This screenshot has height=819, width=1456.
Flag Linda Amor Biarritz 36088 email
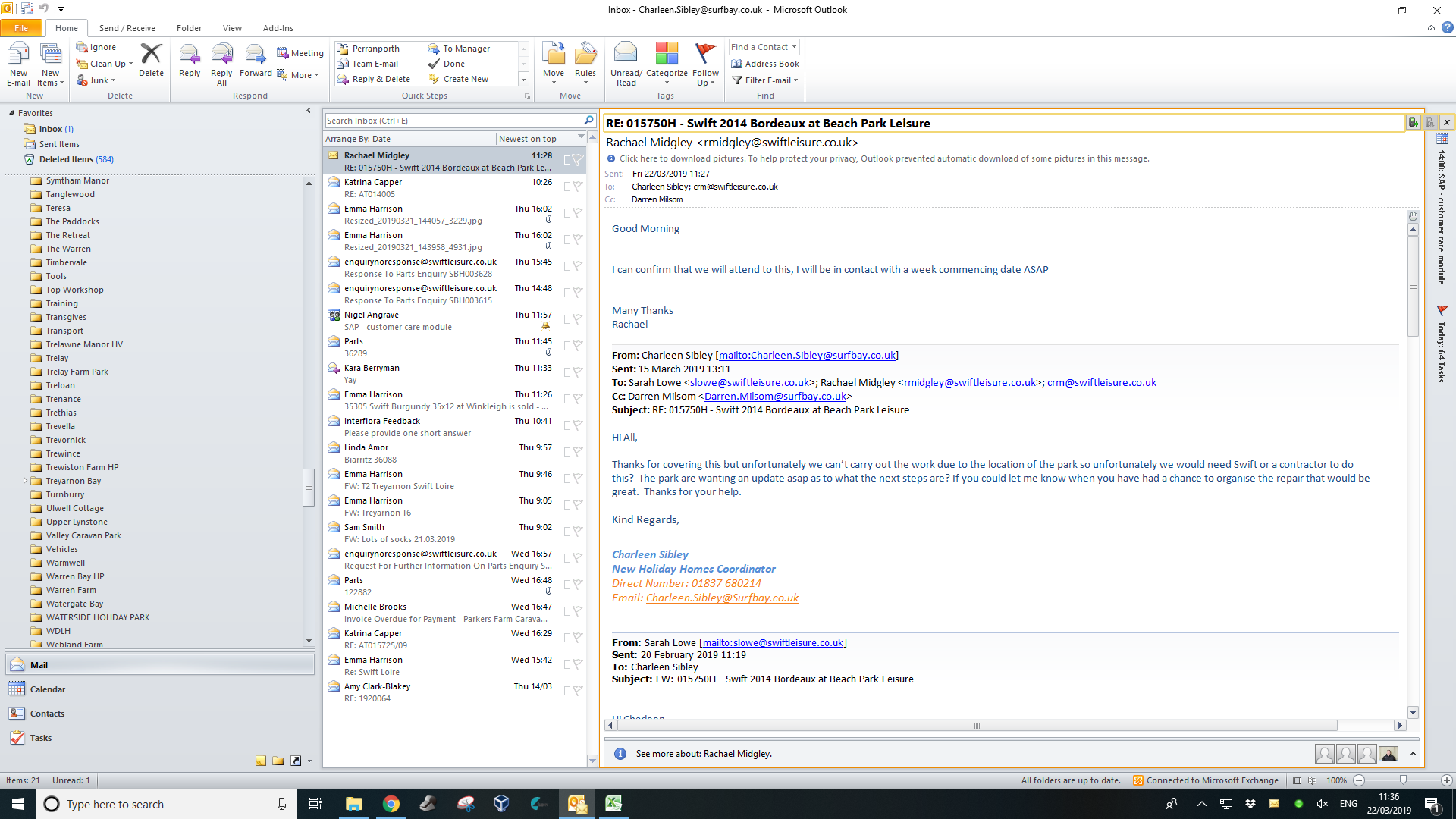[577, 451]
